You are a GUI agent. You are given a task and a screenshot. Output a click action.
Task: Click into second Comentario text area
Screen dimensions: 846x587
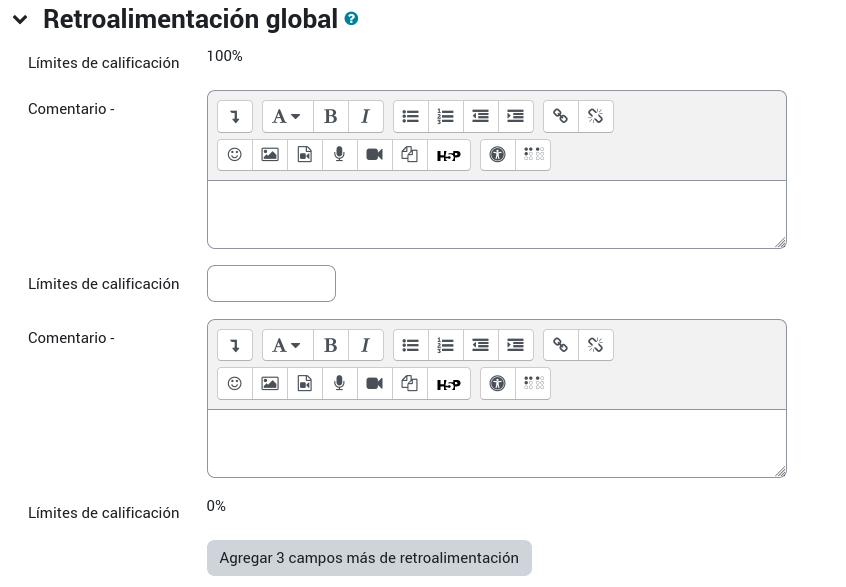497,443
